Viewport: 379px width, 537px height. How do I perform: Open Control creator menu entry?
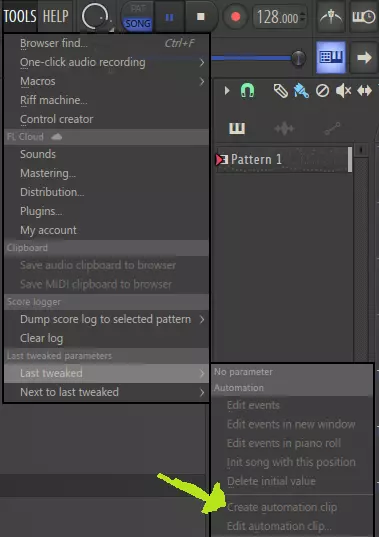(x=106, y=119)
